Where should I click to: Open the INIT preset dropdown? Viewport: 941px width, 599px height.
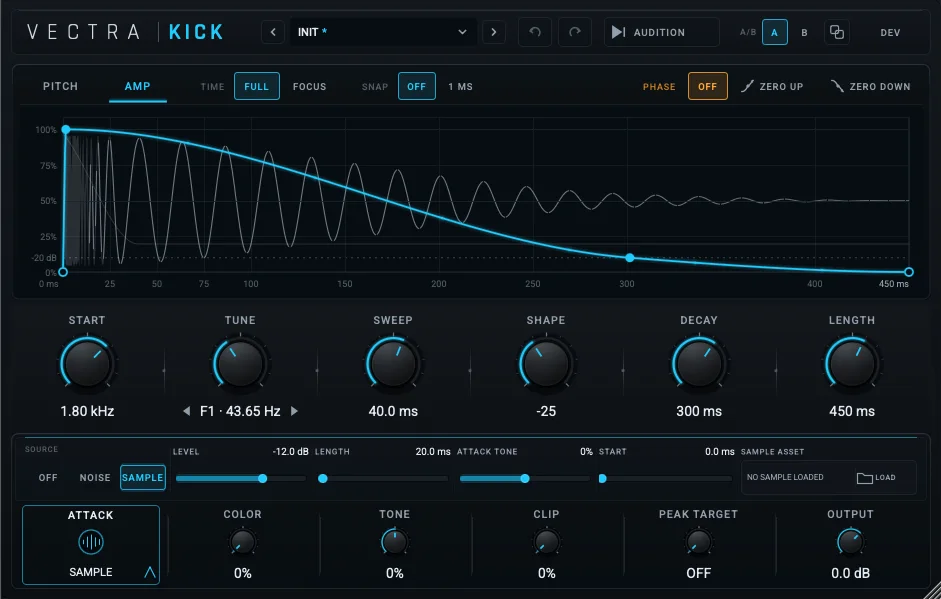(383, 32)
